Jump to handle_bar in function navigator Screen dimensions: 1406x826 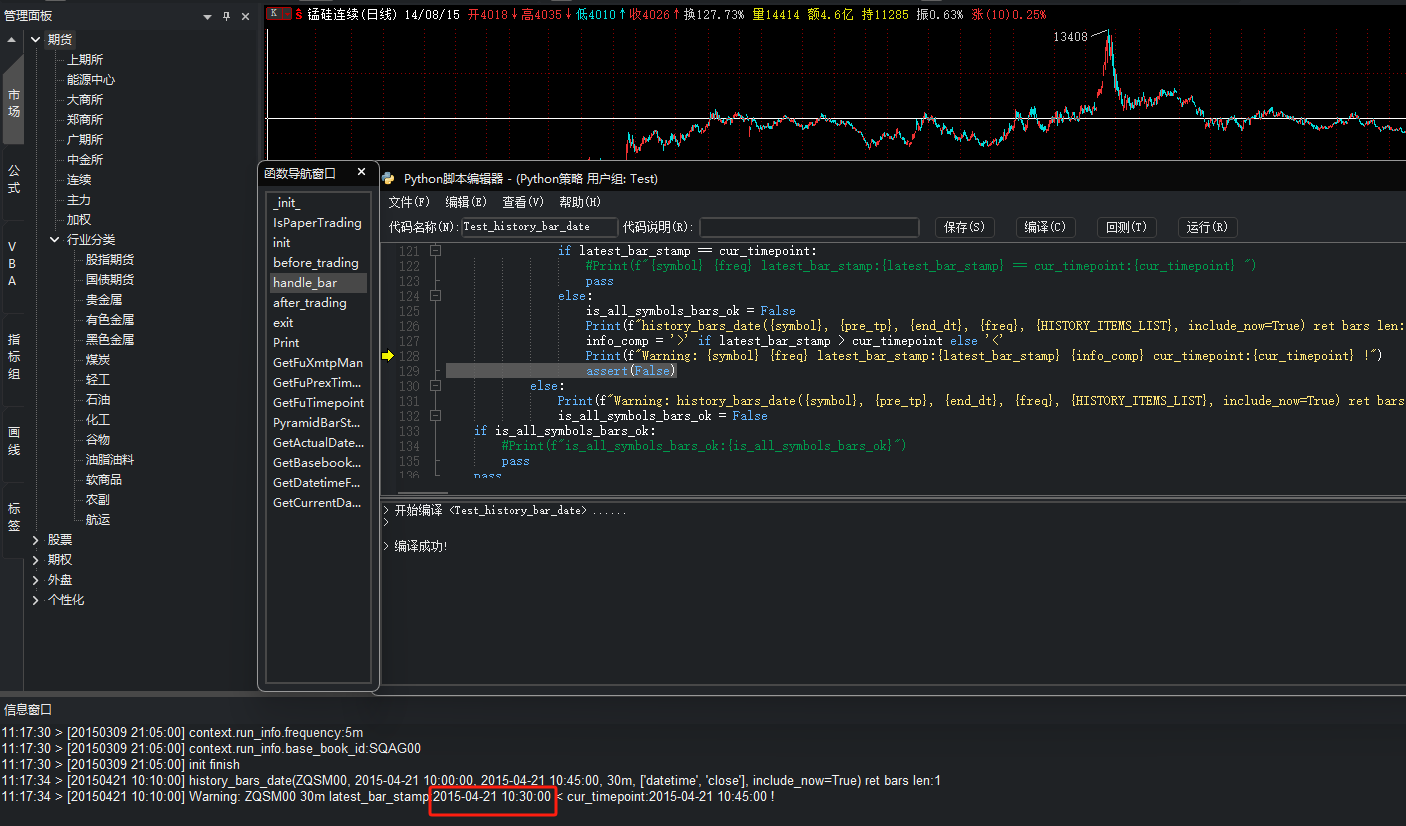tap(318, 283)
